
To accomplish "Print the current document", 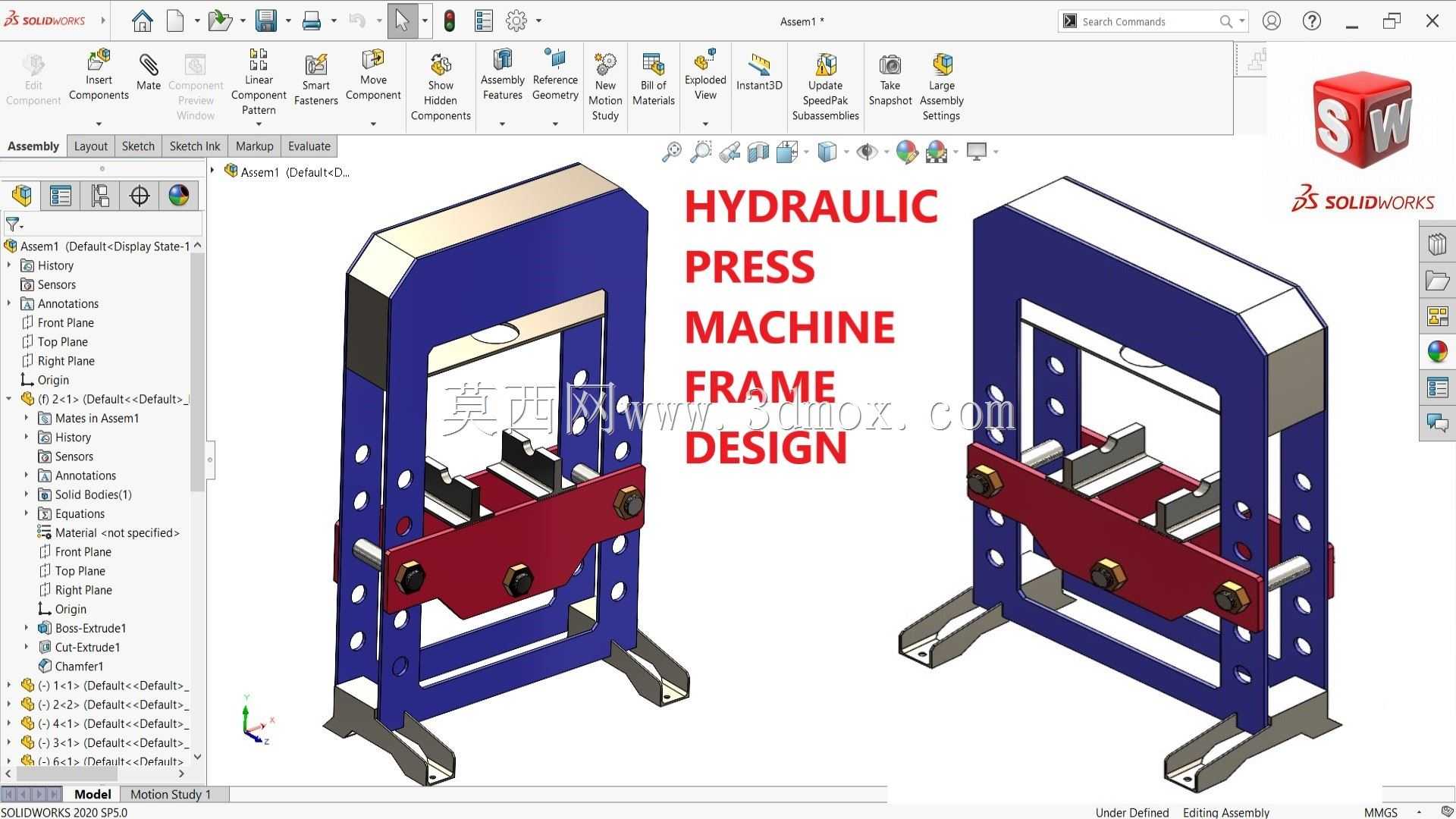I will (x=312, y=21).
